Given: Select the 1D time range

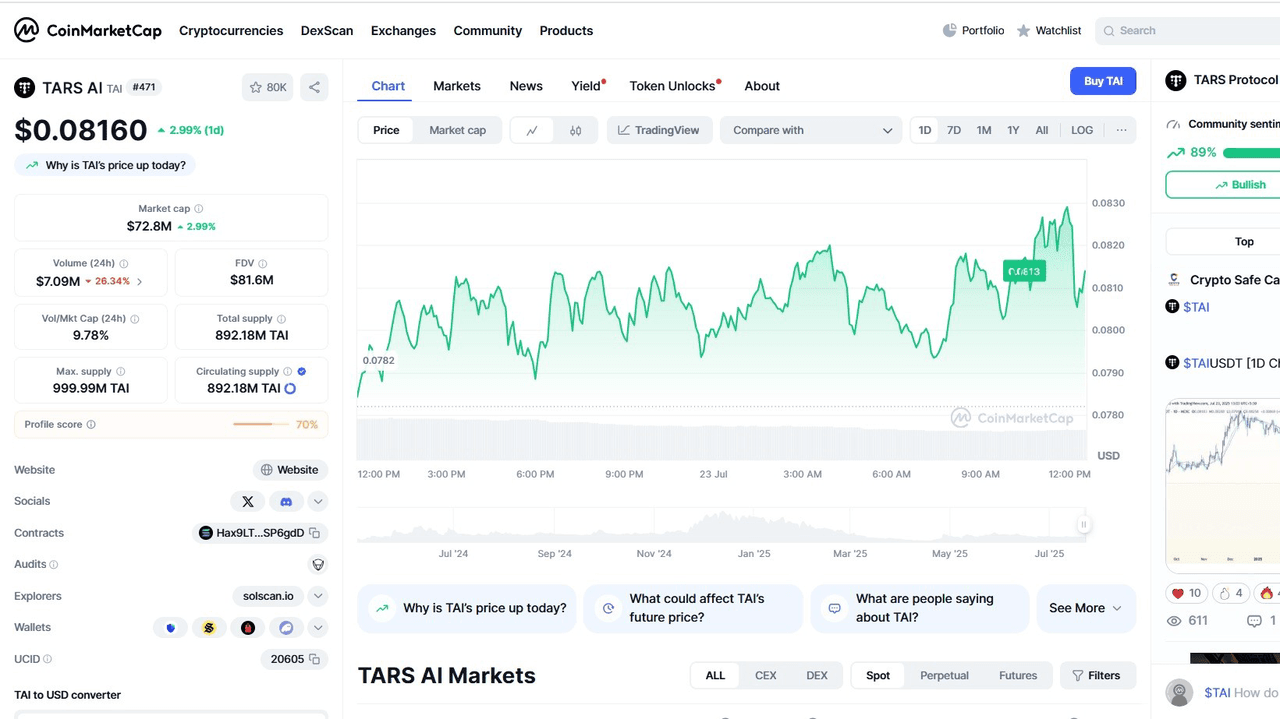Looking at the screenshot, I should pyautogui.click(x=925, y=130).
